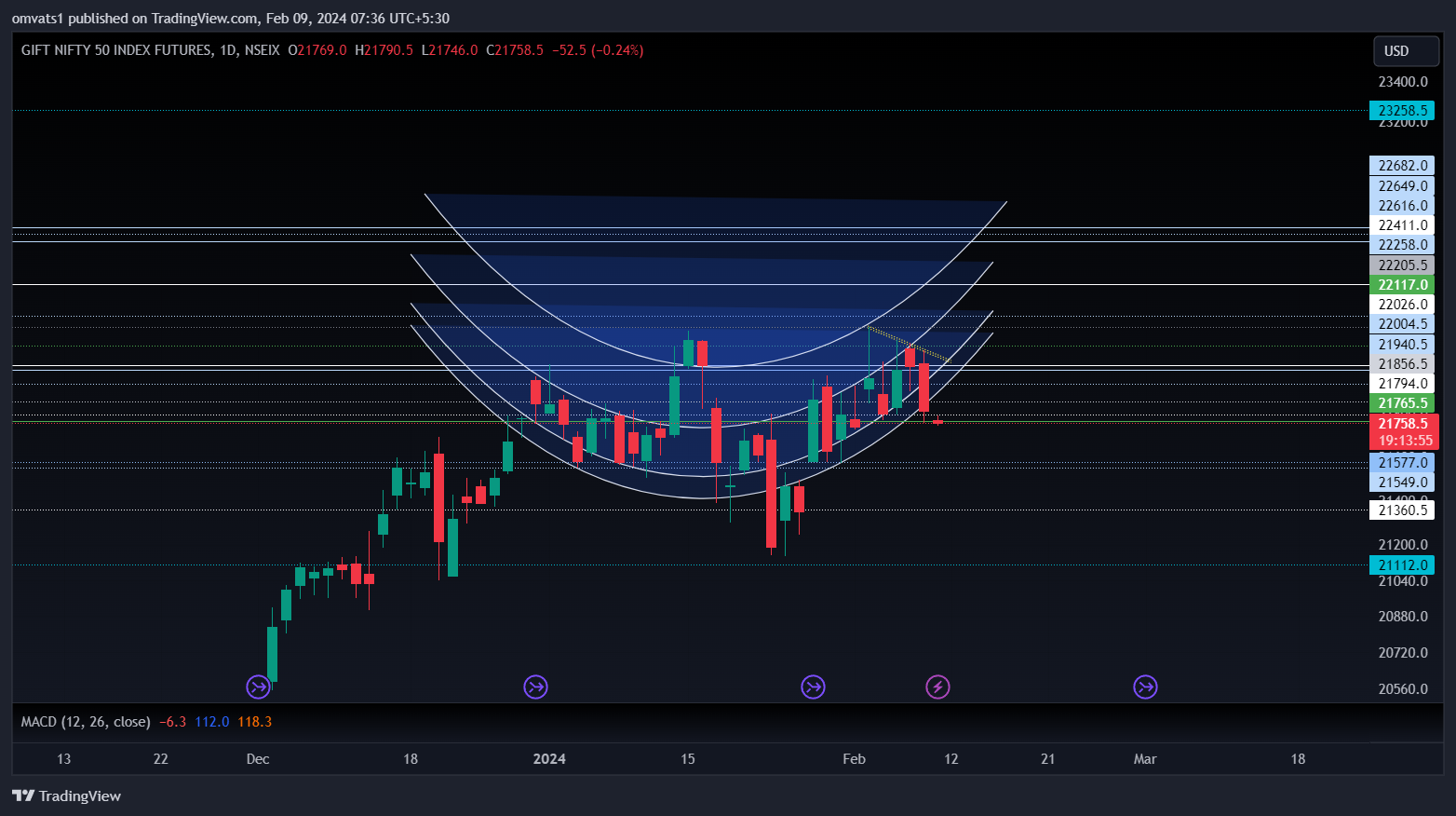The image size is (1456, 816).
Task: Select the white 21360.5 price label
Action: (x=1402, y=510)
